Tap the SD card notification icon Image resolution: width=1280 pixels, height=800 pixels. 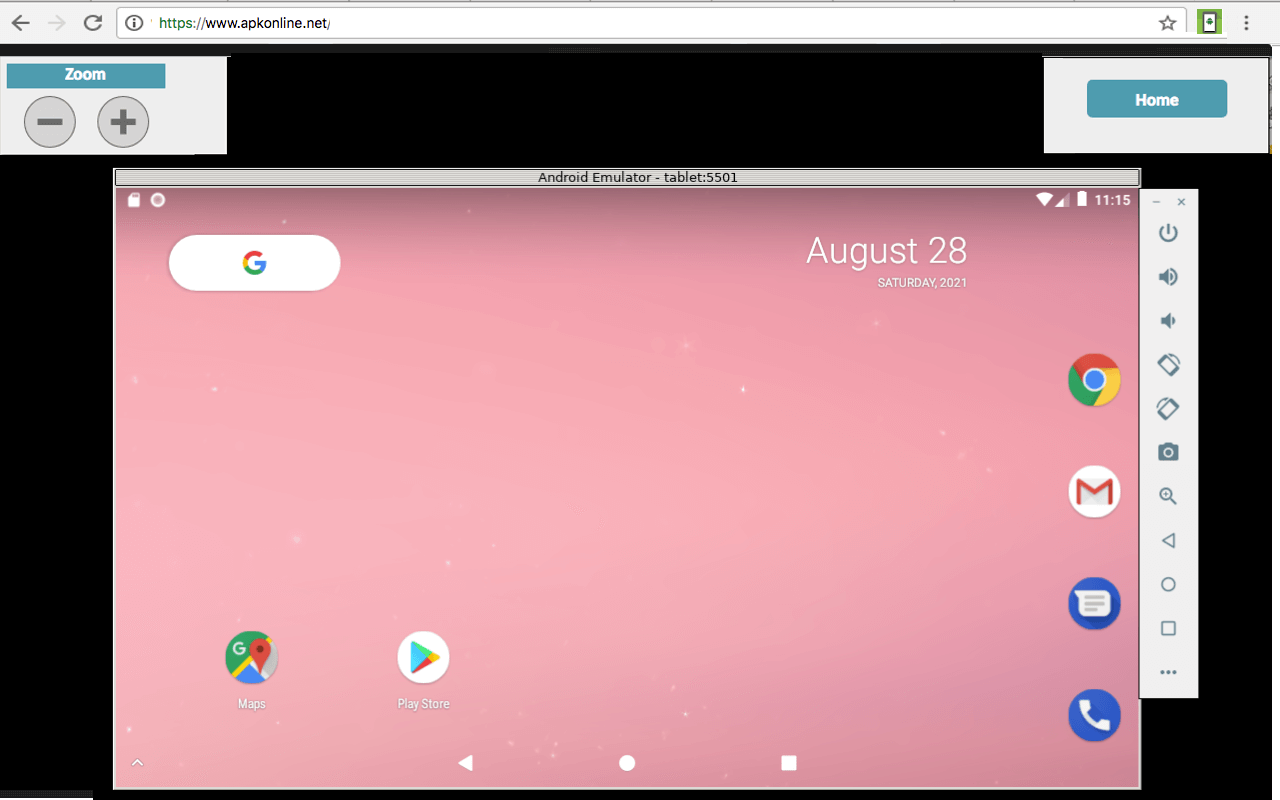[x=134, y=200]
